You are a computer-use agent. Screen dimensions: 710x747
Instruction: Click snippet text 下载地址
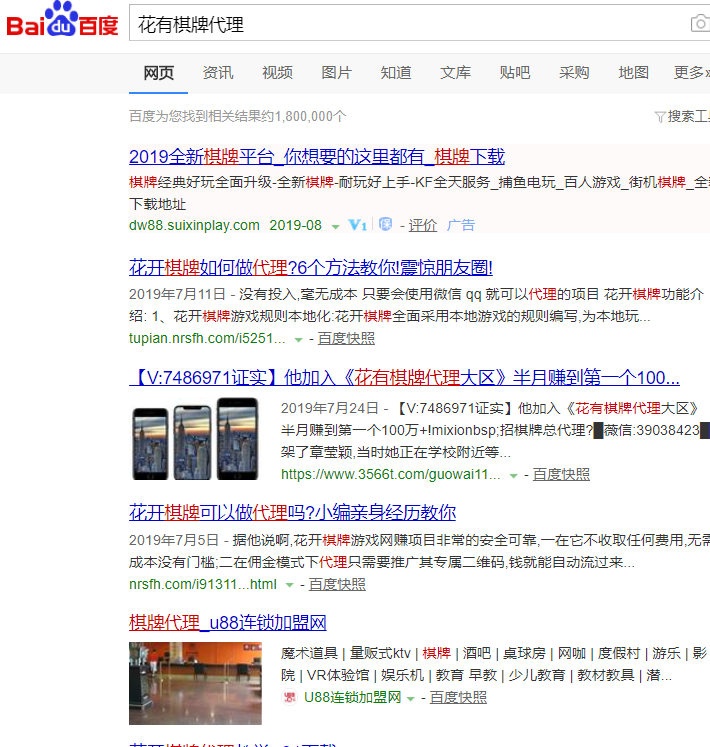click(157, 204)
